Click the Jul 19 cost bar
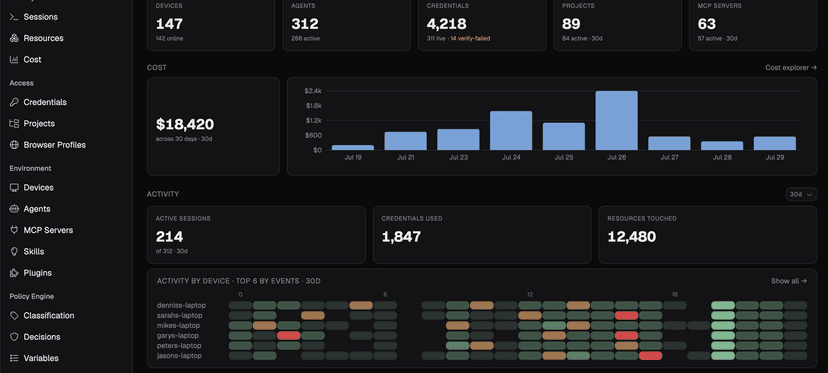Image resolution: width=828 pixels, height=373 pixels. (x=353, y=147)
